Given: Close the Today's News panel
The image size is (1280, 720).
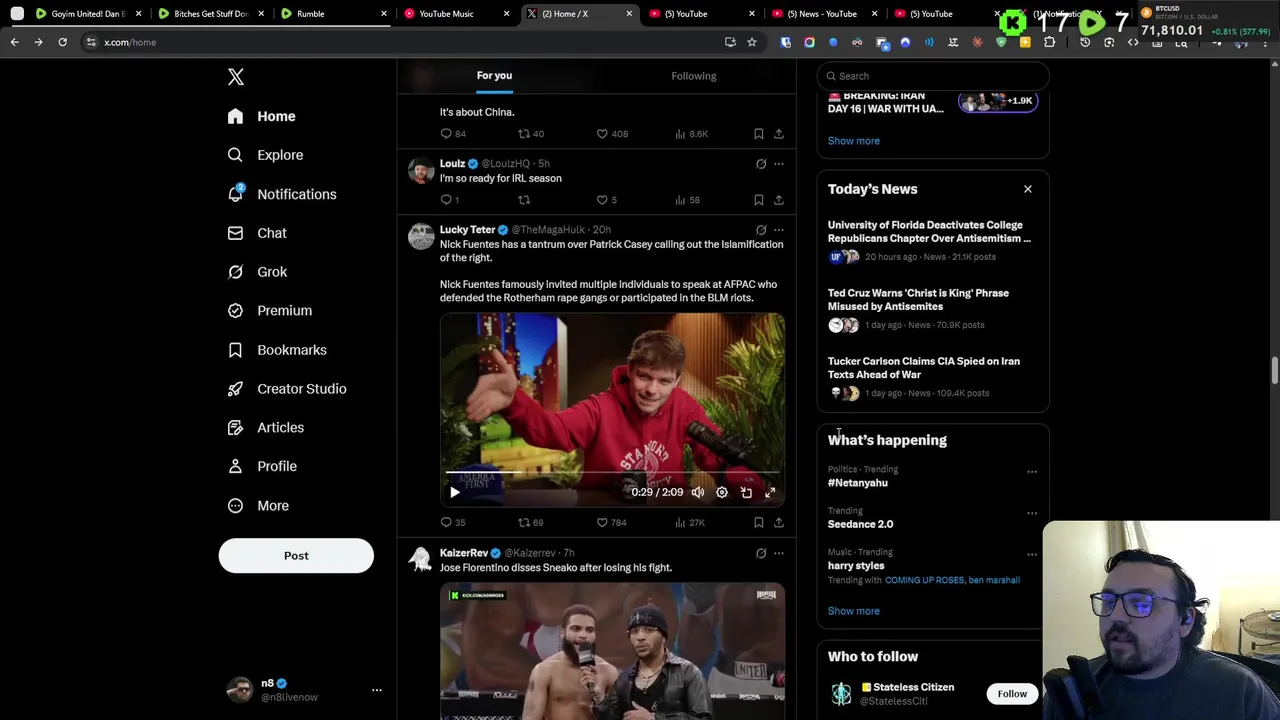Looking at the screenshot, I should click(1027, 189).
